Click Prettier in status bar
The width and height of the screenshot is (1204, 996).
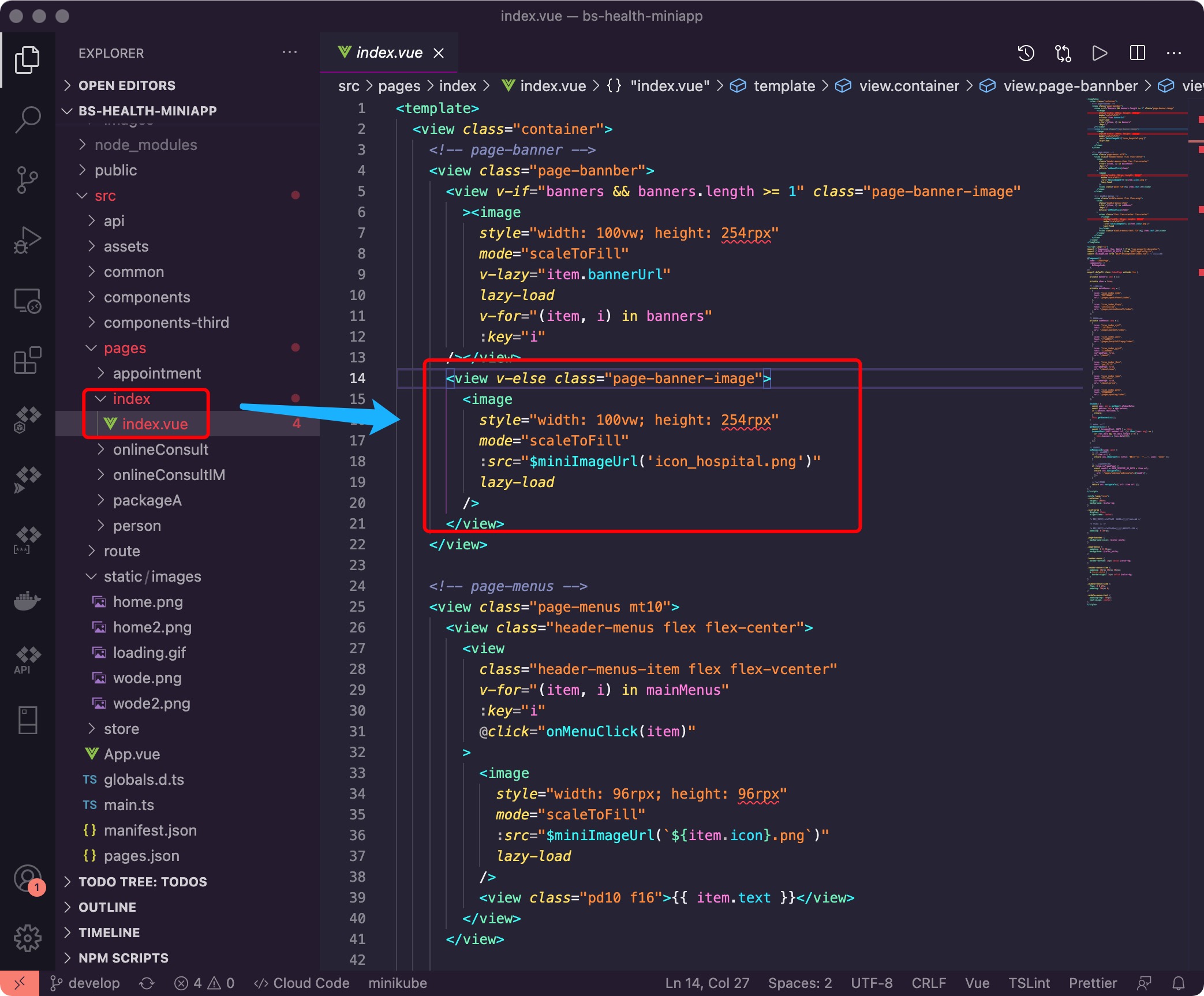click(x=1093, y=983)
